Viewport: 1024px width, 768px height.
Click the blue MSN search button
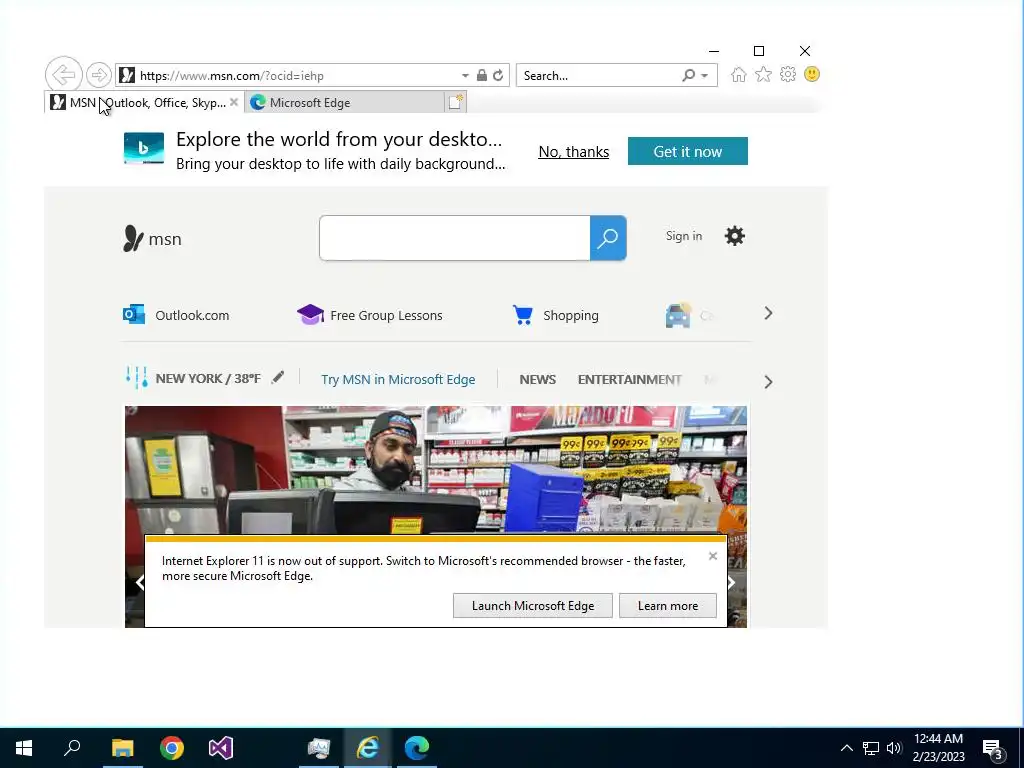pos(608,238)
